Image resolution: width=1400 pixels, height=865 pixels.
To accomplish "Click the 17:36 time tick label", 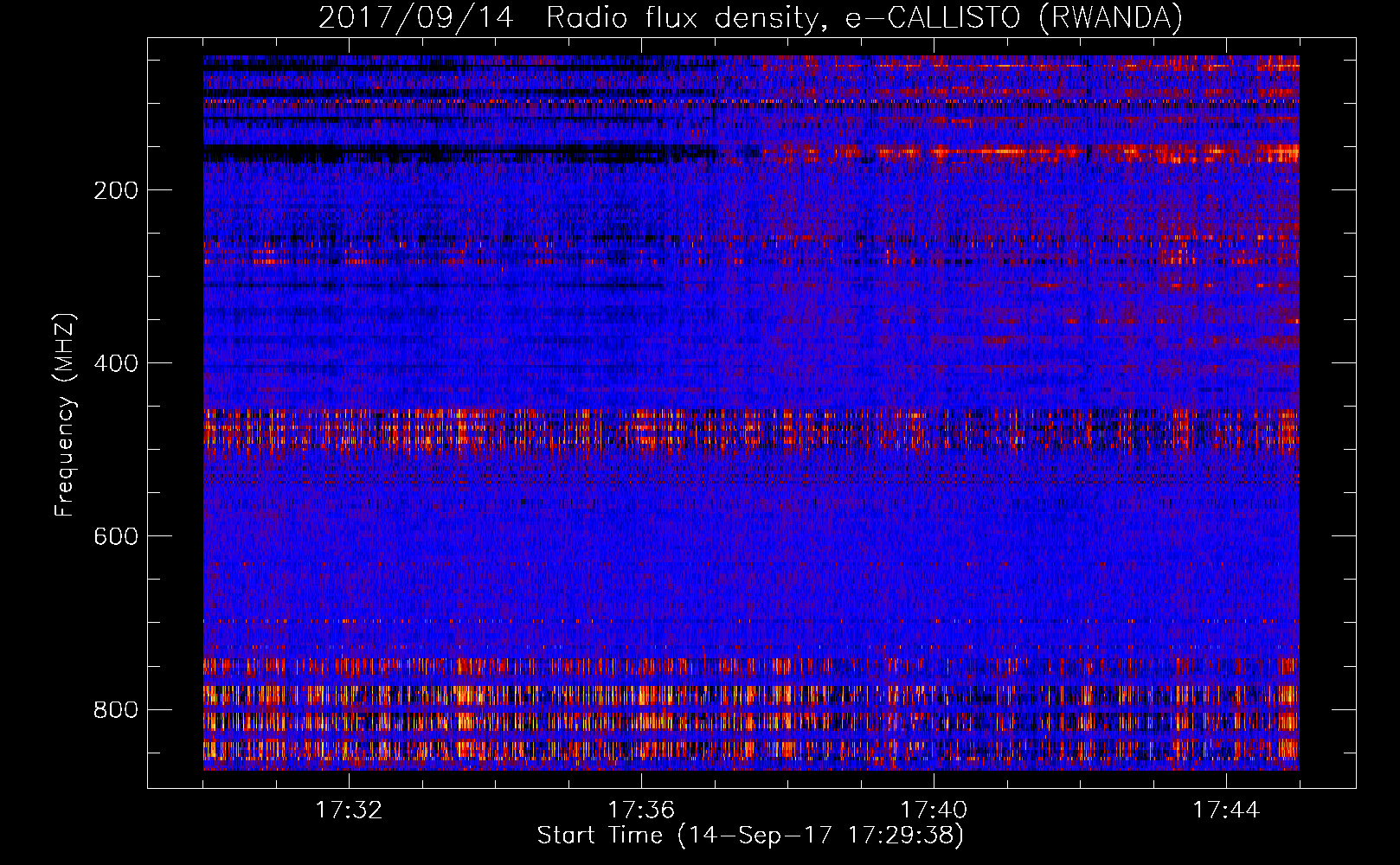I will (641, 811).
